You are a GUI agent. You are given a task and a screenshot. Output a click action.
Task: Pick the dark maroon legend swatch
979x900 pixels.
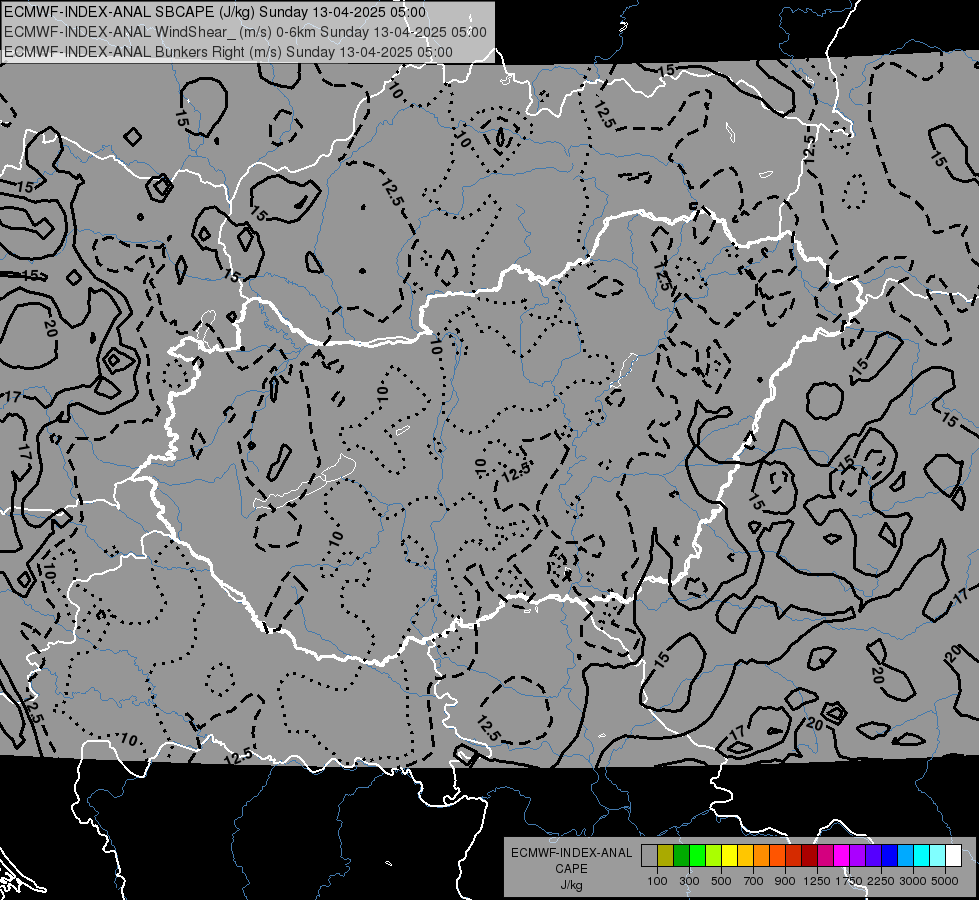[x=810, y=855]
